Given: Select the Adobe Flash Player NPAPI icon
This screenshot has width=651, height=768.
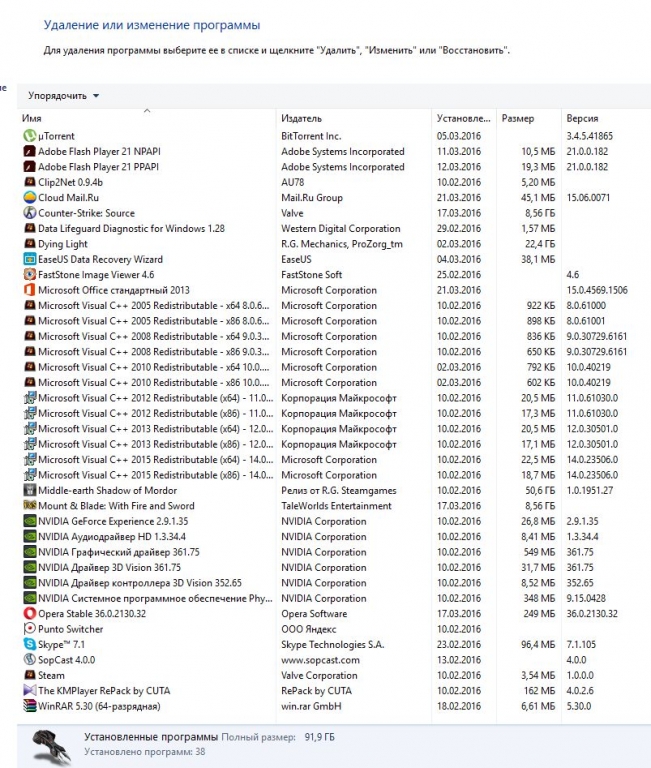Looking at the screenshot, I should click(x=29, y=152).
